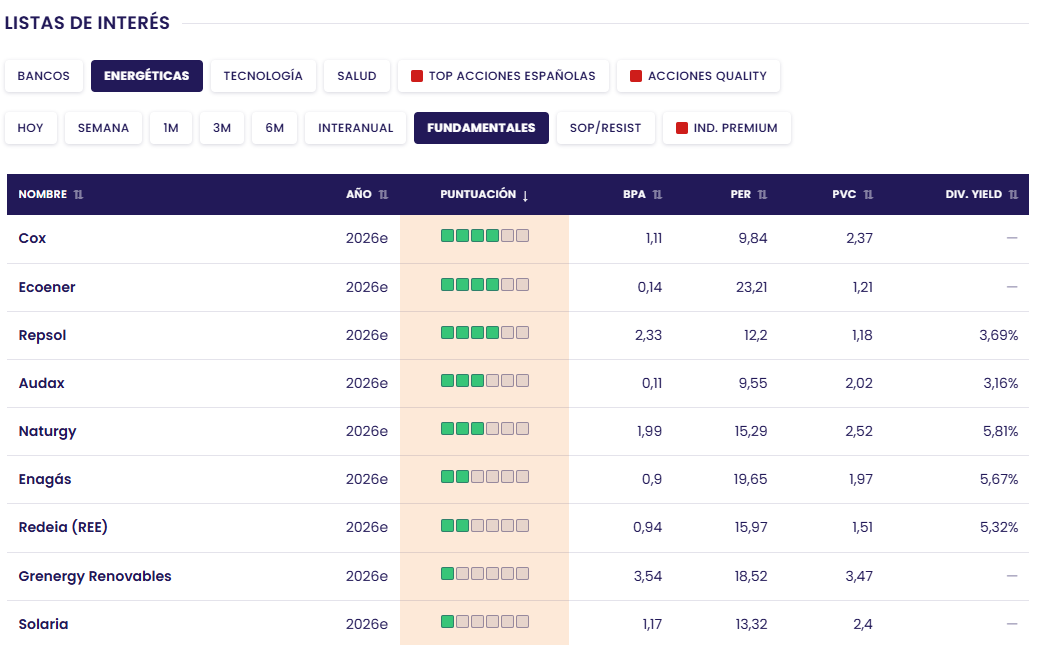
Task: Click the AÑO column sort icon
Action: click(383, 194)
